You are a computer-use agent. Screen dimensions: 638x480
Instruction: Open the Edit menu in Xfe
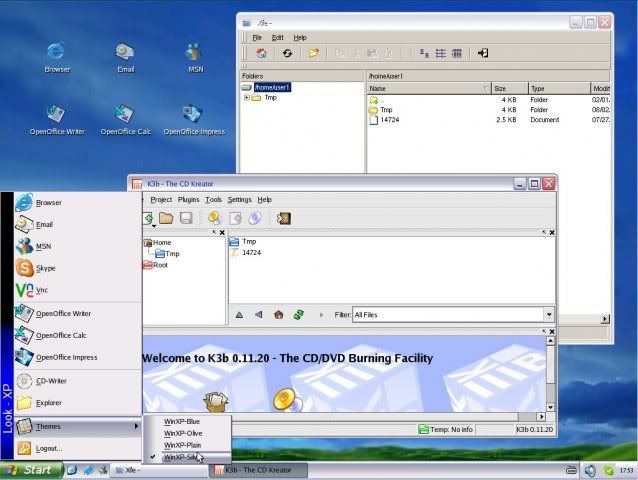277,37
